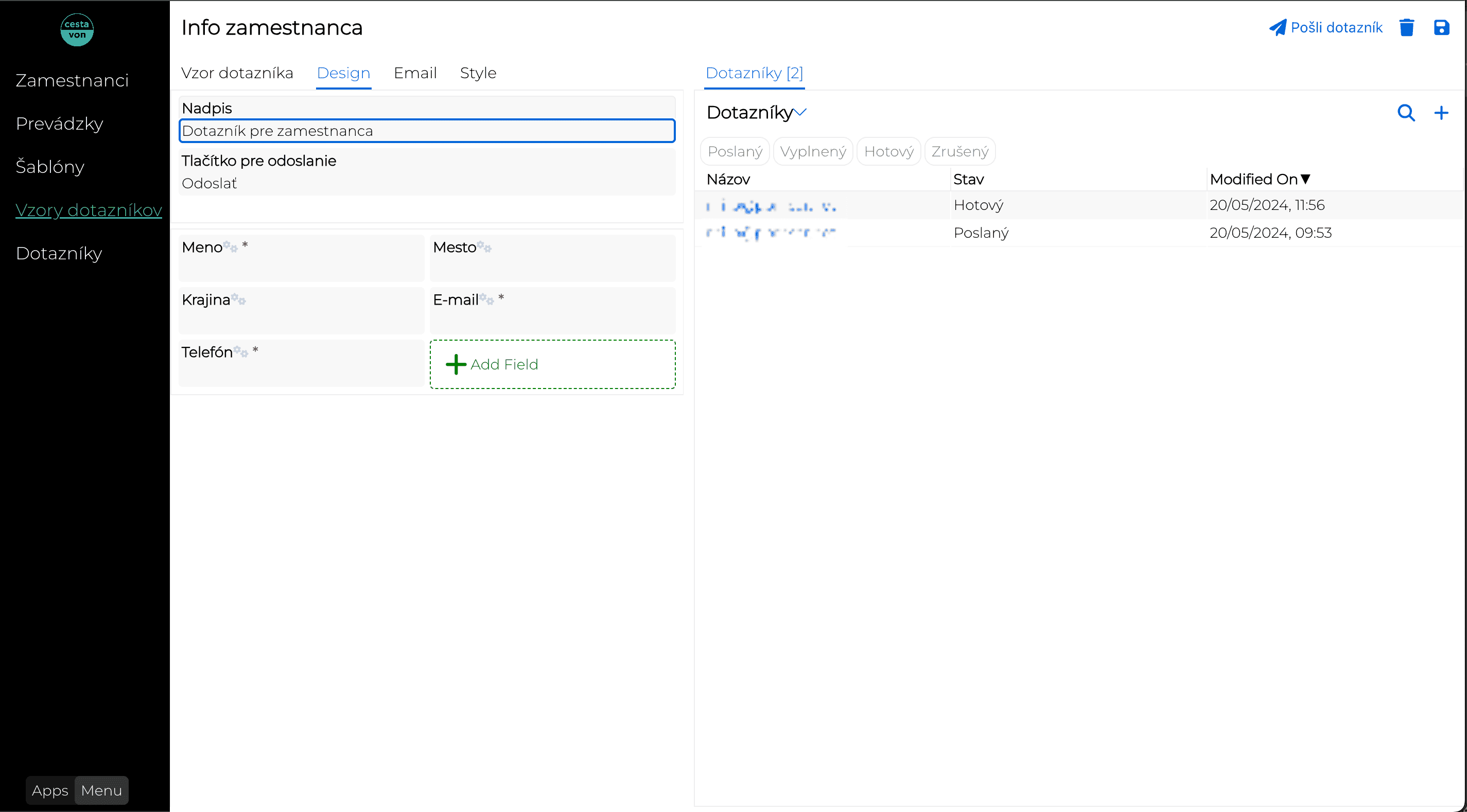Open settings gear for Mesto field

484,246
